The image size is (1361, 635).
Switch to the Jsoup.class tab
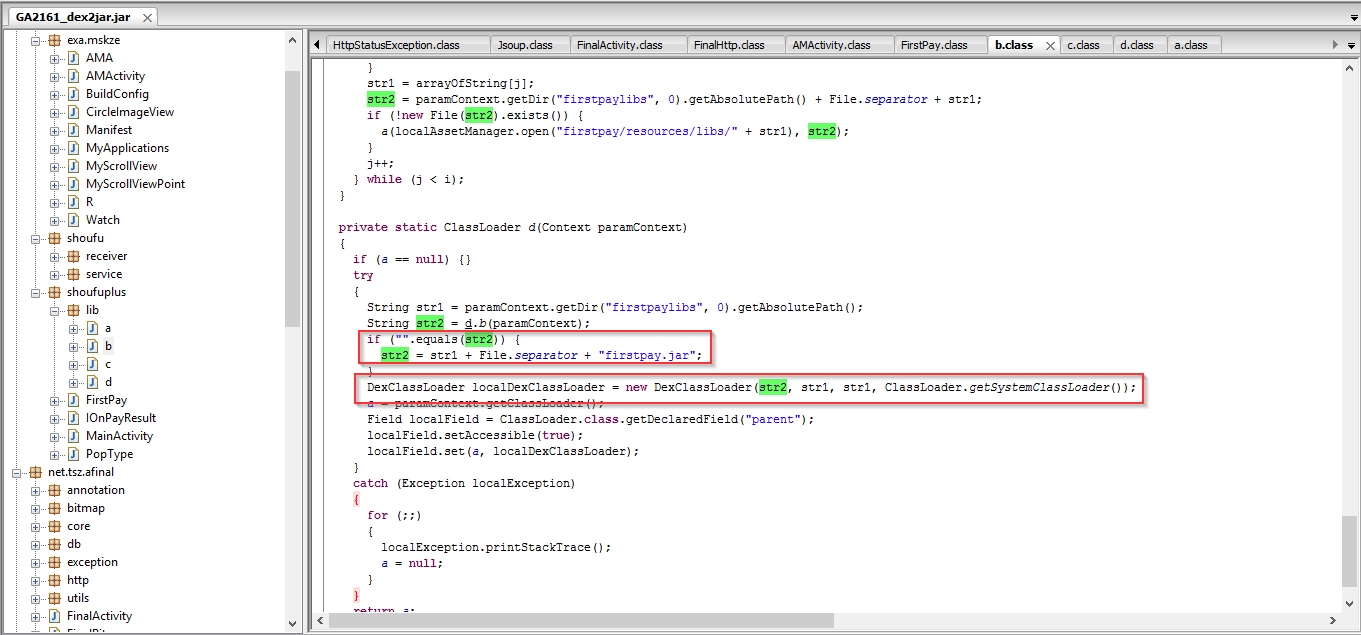click(x=524, y=45)
